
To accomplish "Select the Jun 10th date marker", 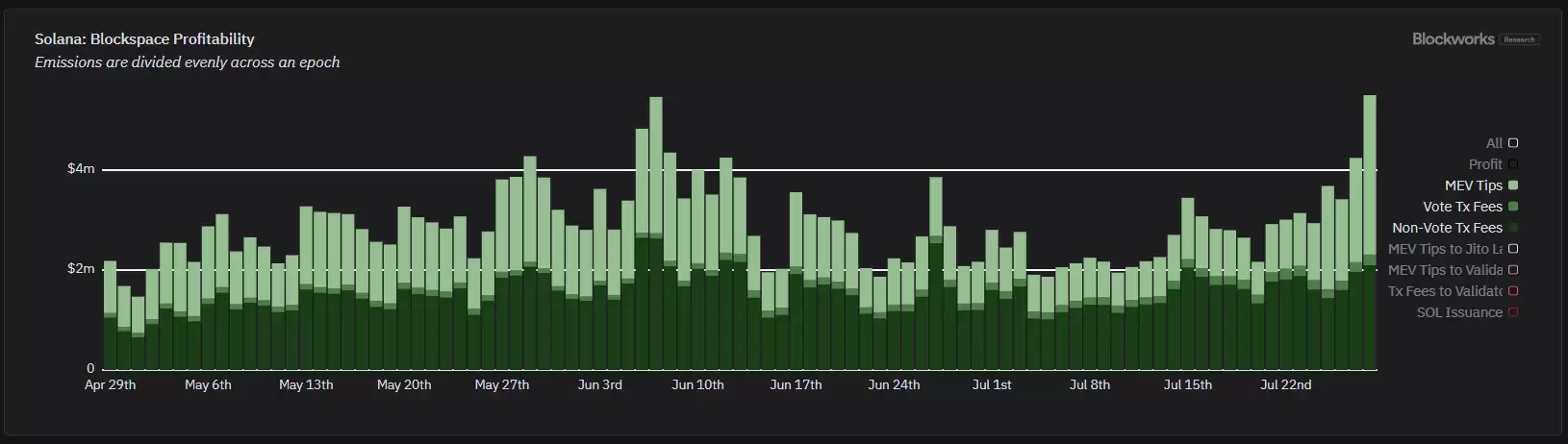I will [x=697, y=385].
